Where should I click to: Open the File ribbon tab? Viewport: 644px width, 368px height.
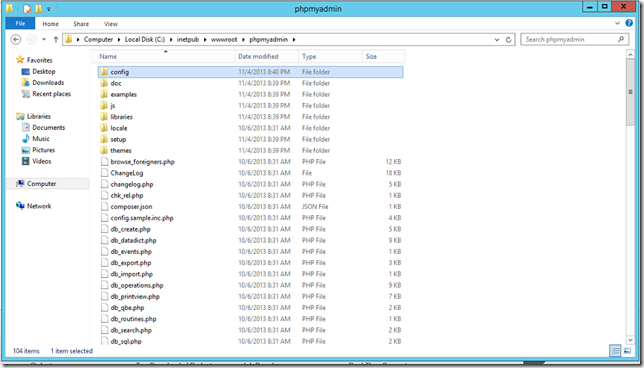tap(20, 23)
